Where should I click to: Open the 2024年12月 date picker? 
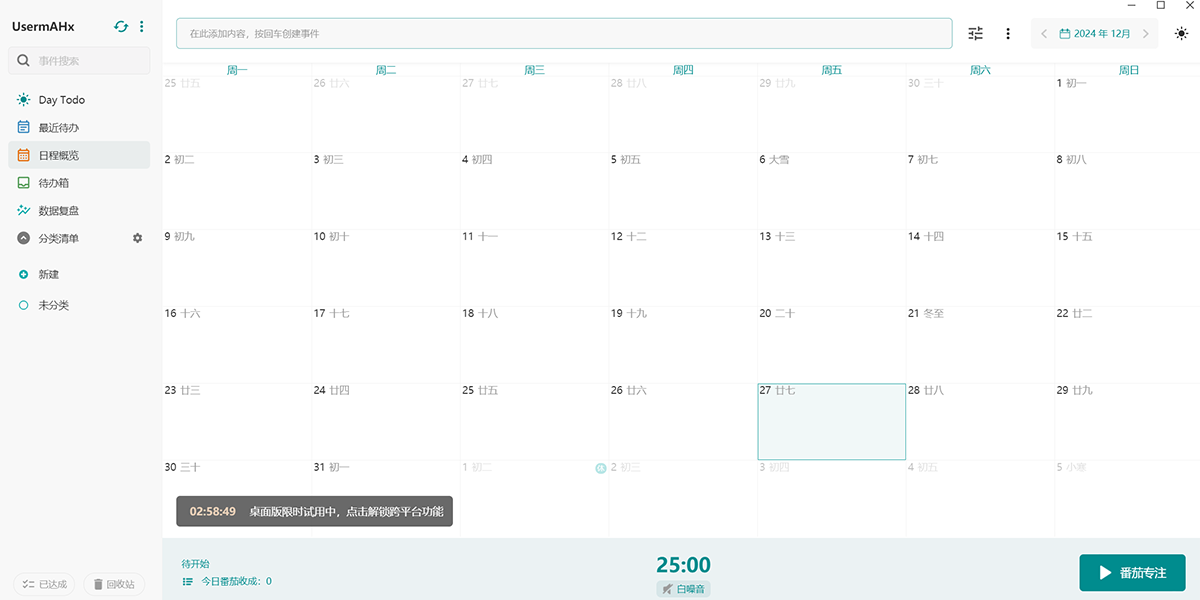click(1095, 34)
